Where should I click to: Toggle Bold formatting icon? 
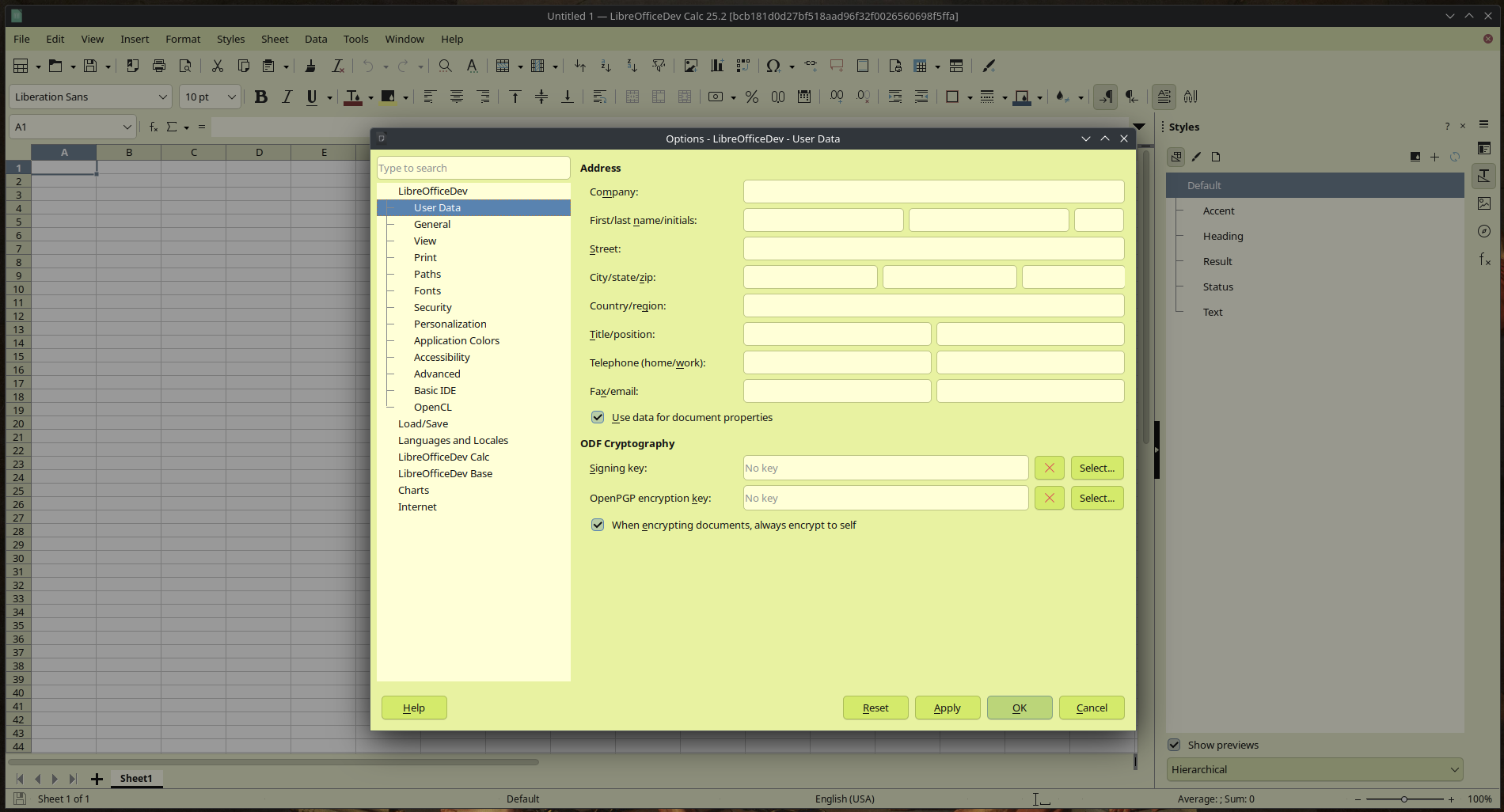260,97
